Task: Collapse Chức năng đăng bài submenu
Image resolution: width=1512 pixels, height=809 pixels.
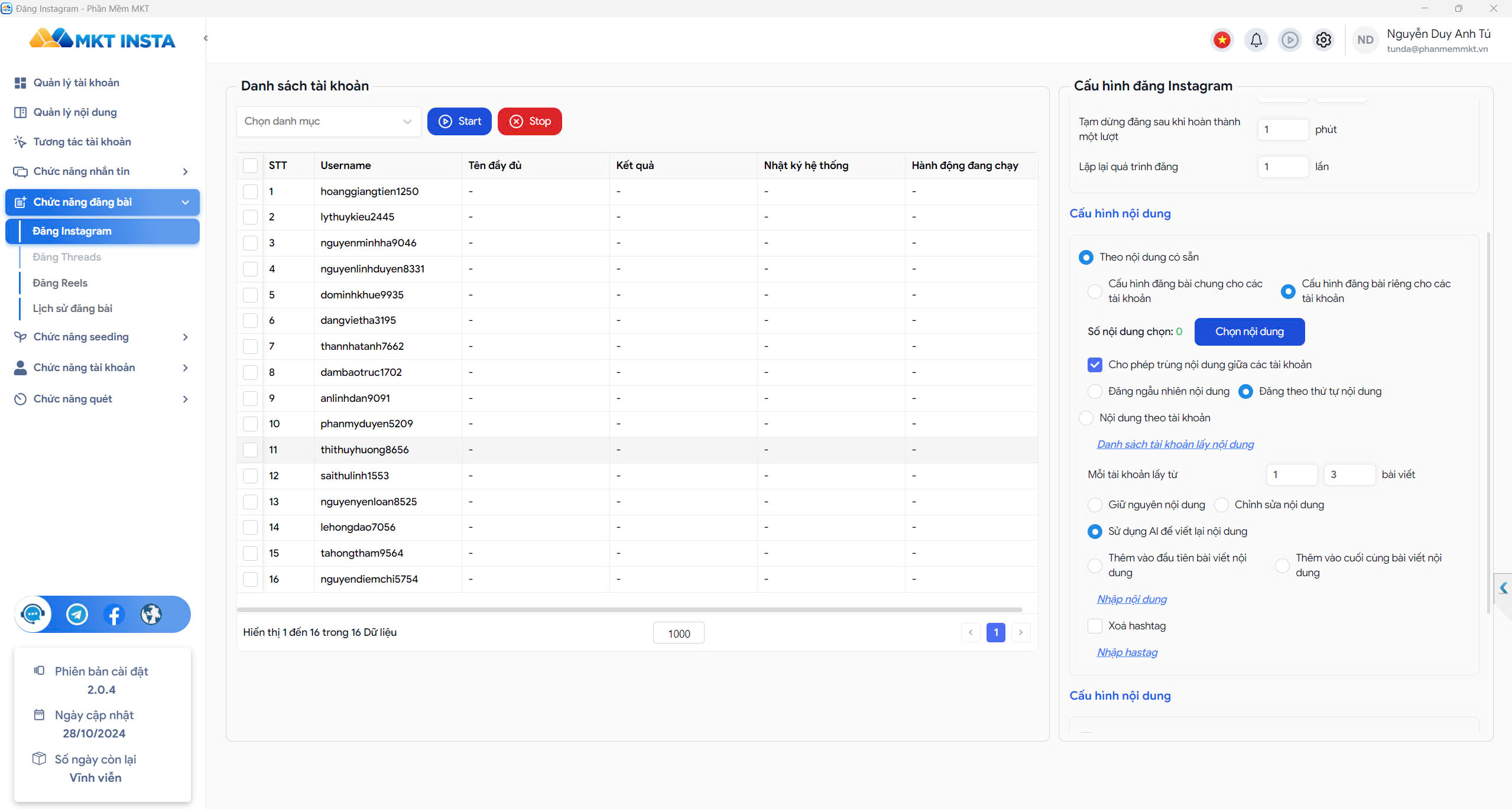Action: [185, 202]
